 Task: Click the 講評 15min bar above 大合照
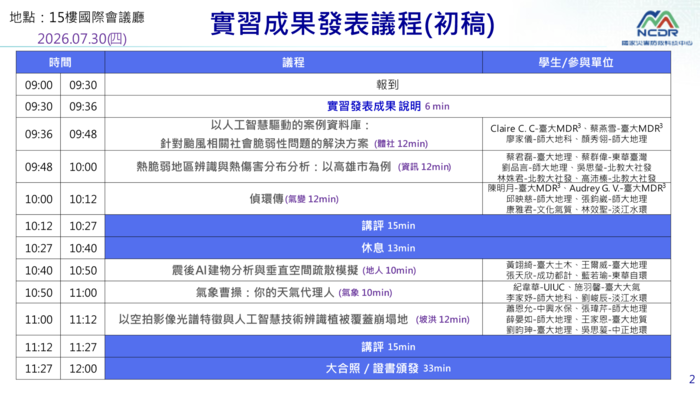(x=388, y=347)
